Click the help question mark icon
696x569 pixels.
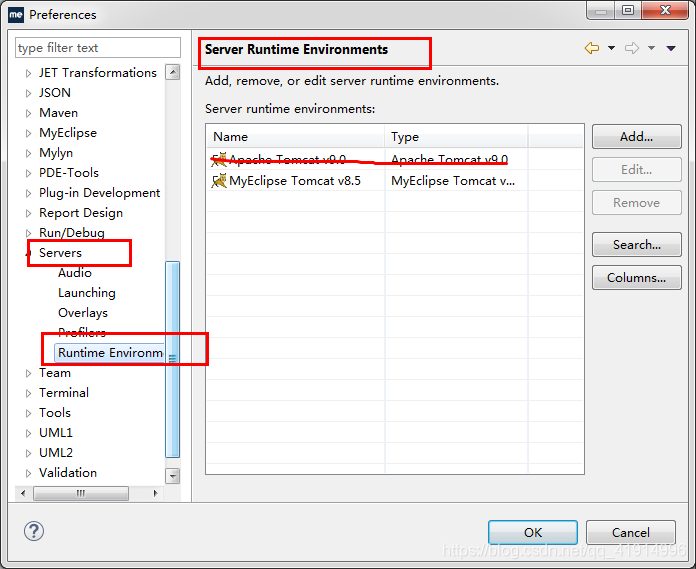pyautogui.click(x=34, y=531)
